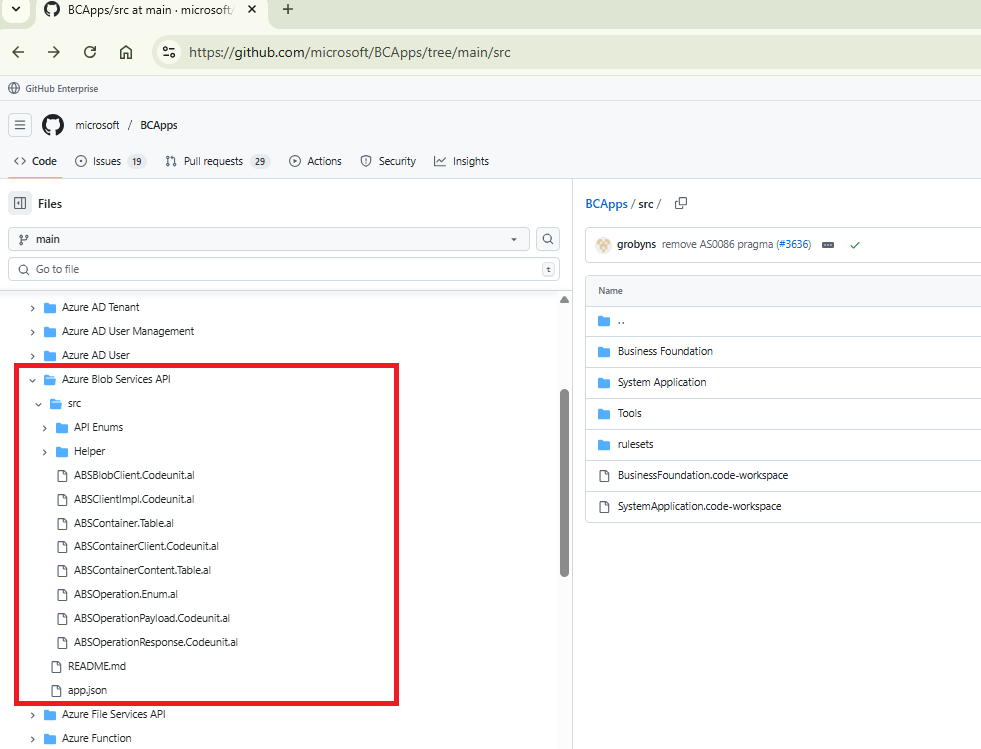Collapse the Azure Blob Services API folder
This screenshot has height=749, width=981.
coord(33,380)
